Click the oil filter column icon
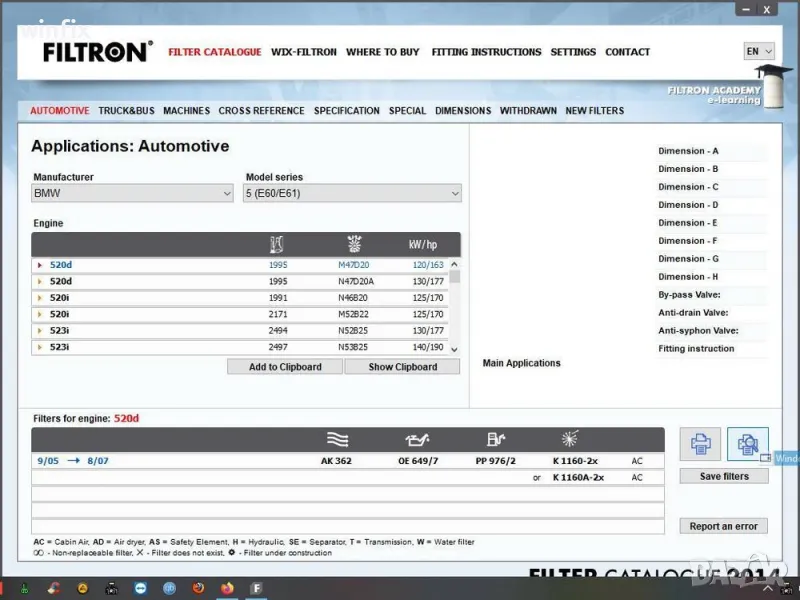 (416, 439)
